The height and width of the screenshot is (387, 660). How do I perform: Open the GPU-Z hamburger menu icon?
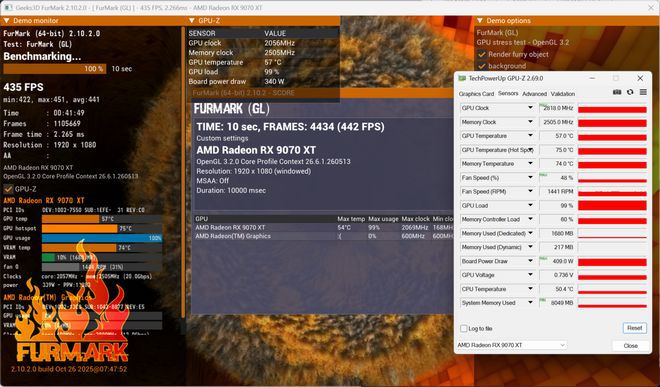[643, 92]
